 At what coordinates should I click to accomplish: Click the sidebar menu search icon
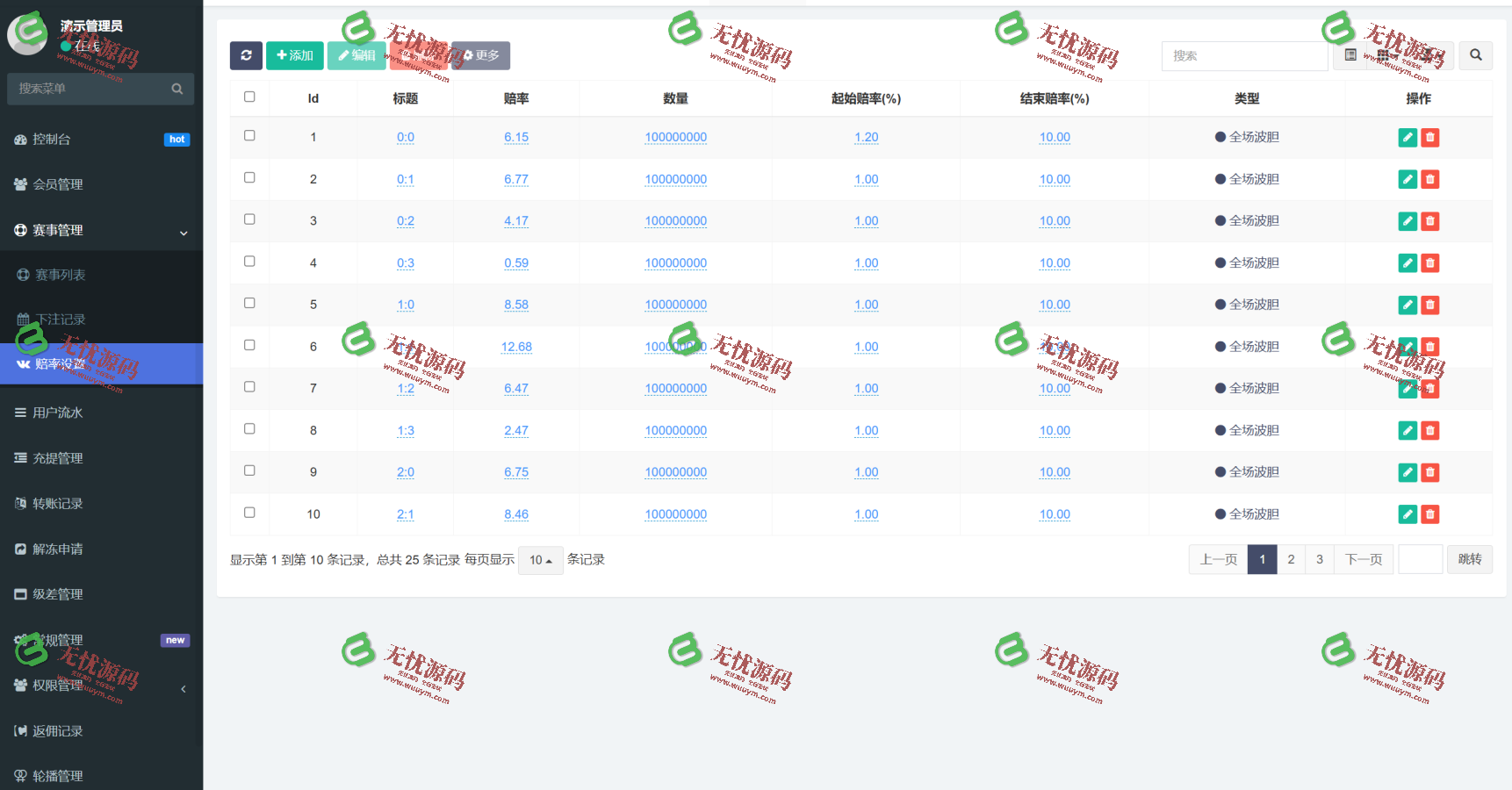(x=177, y=89)
